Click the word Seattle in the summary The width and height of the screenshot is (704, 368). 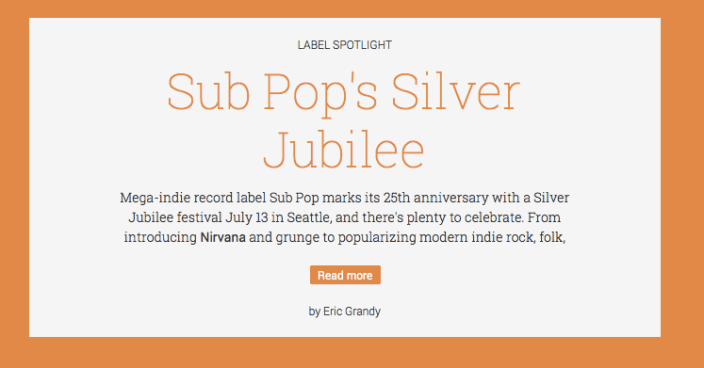pos(309,218)
